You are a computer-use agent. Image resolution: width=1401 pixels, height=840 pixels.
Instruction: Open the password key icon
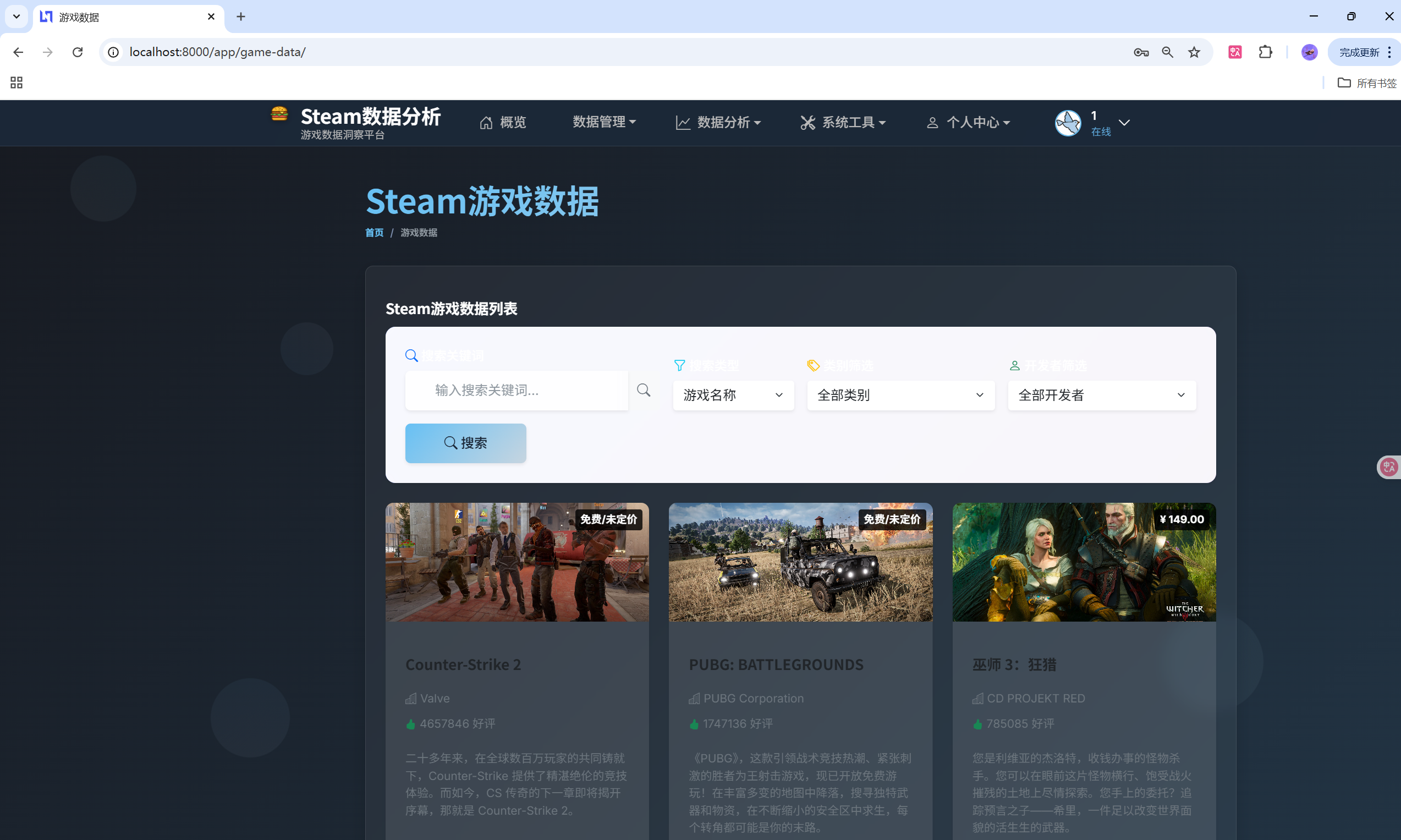[x=1141, y=52]
